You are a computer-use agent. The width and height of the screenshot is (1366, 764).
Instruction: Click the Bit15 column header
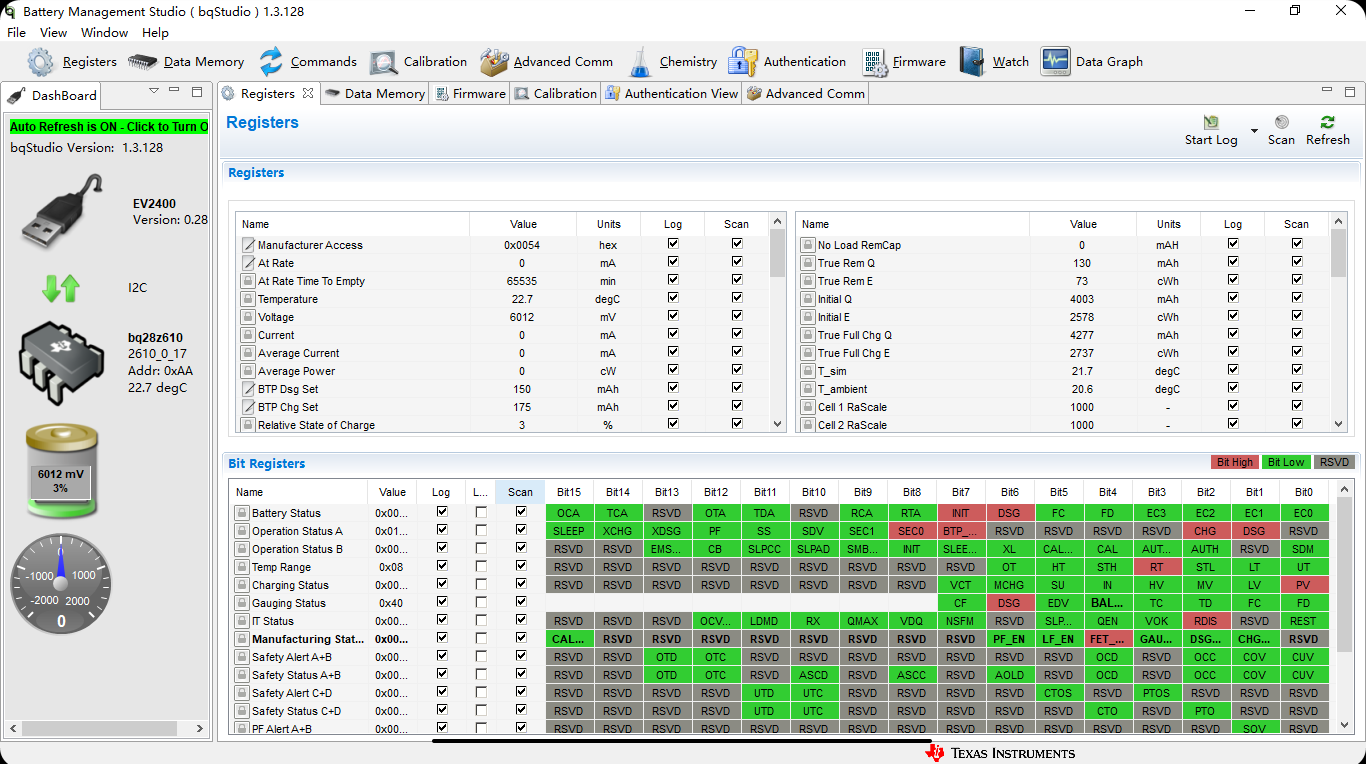pos(569,492)
